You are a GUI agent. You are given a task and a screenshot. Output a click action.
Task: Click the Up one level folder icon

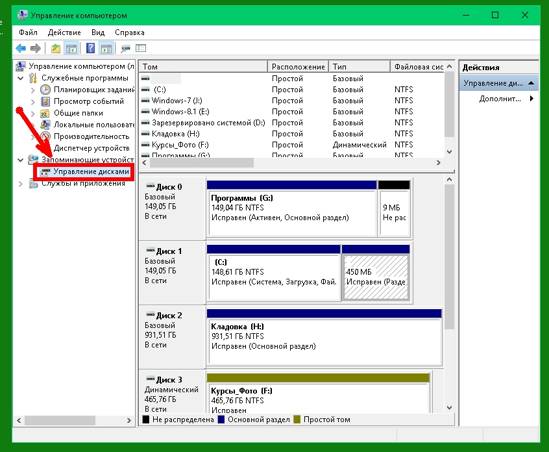tap(56, 48)
